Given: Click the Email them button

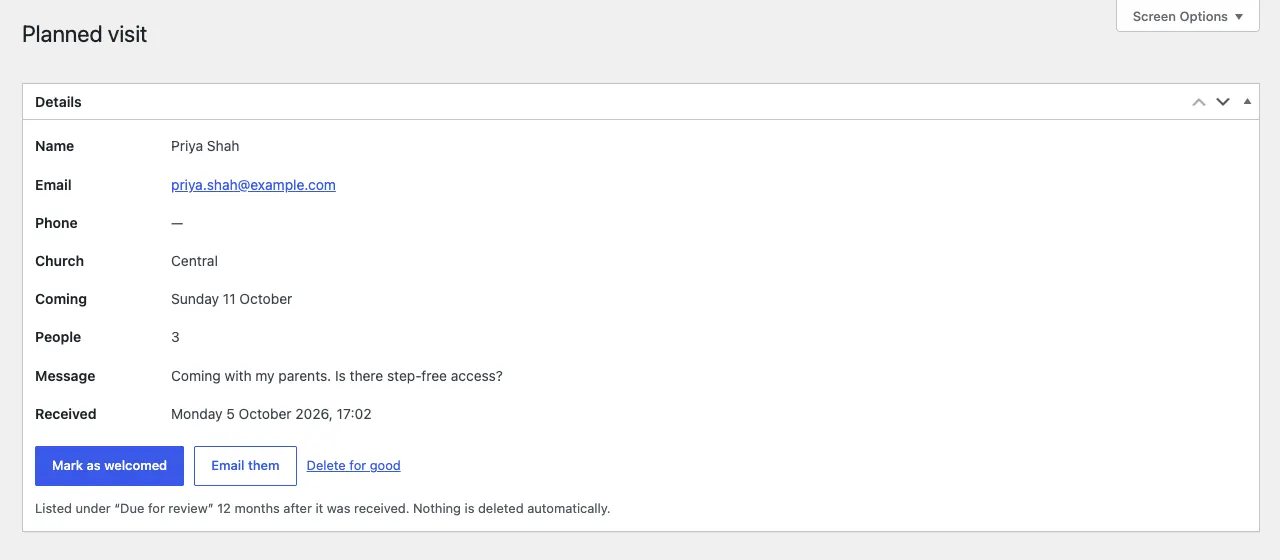Looking at the screenshot, I should click(x=245, y=466).
